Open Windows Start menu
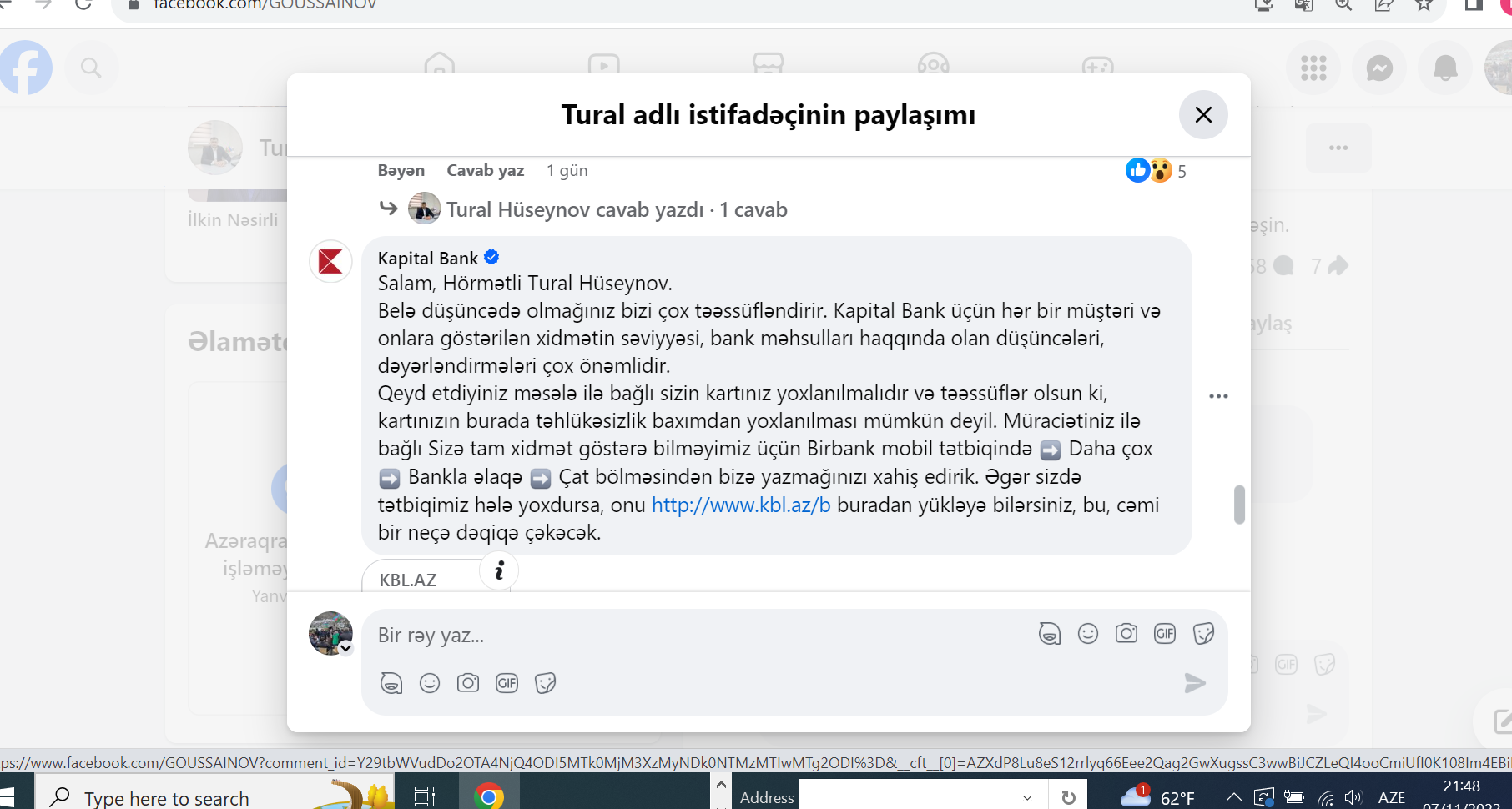Image resolution: width=1512 pixels, height=809 pixels. 8,797
